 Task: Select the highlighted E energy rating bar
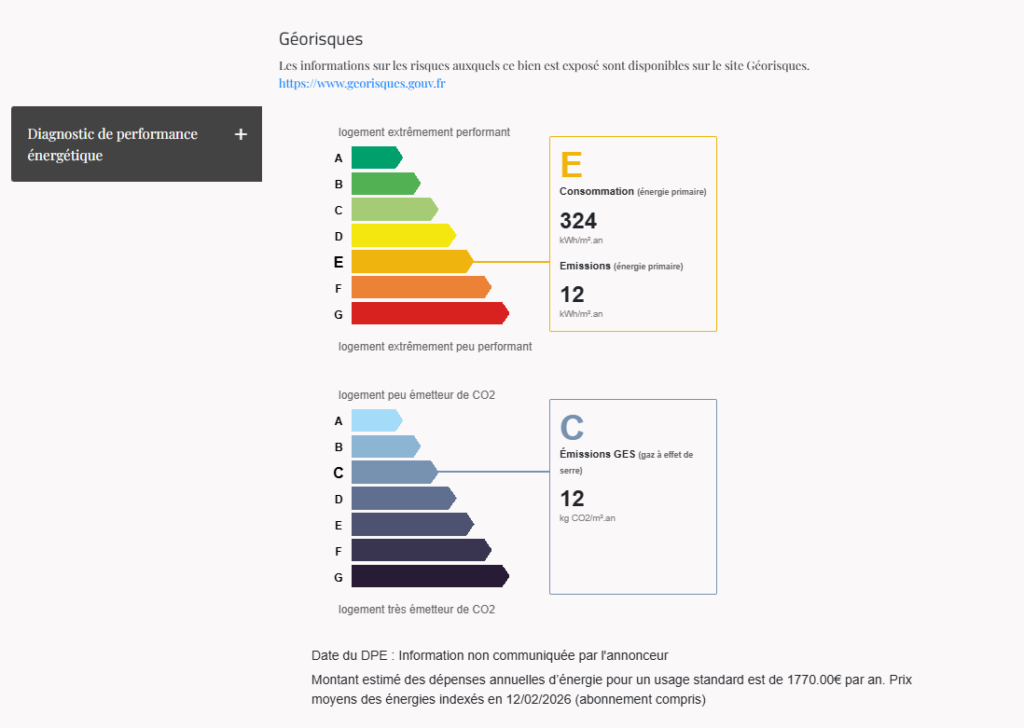coord(411,262)
